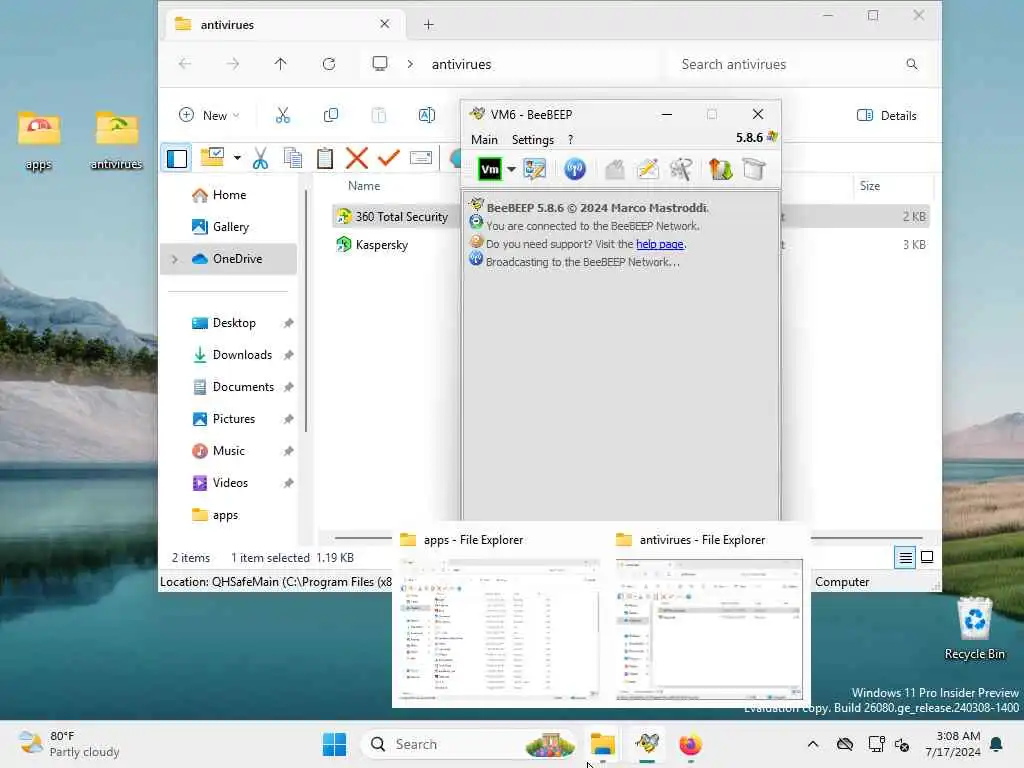Click the New button in File Explorer
This screenshot has width=1024, height=768.
(209, 116)
